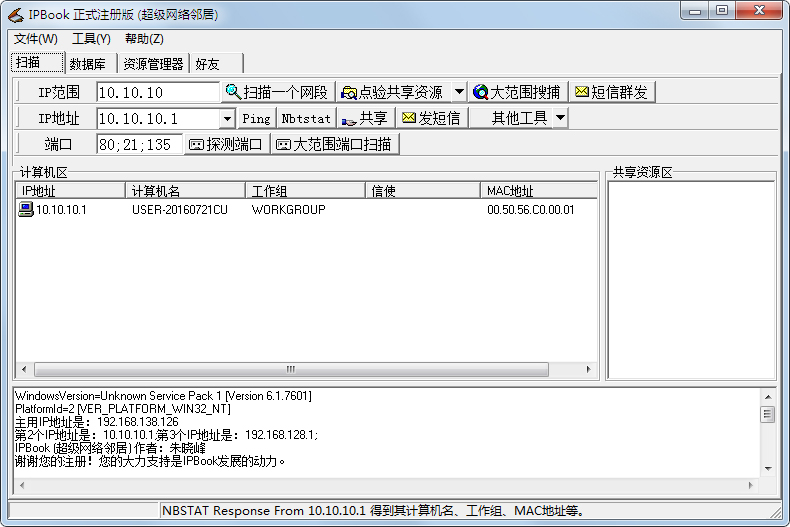Image resolution: width=790 pixels, height=527 pixels.
Task: Expand 其他工具 dropdown arrow
Action: point(560,118)
